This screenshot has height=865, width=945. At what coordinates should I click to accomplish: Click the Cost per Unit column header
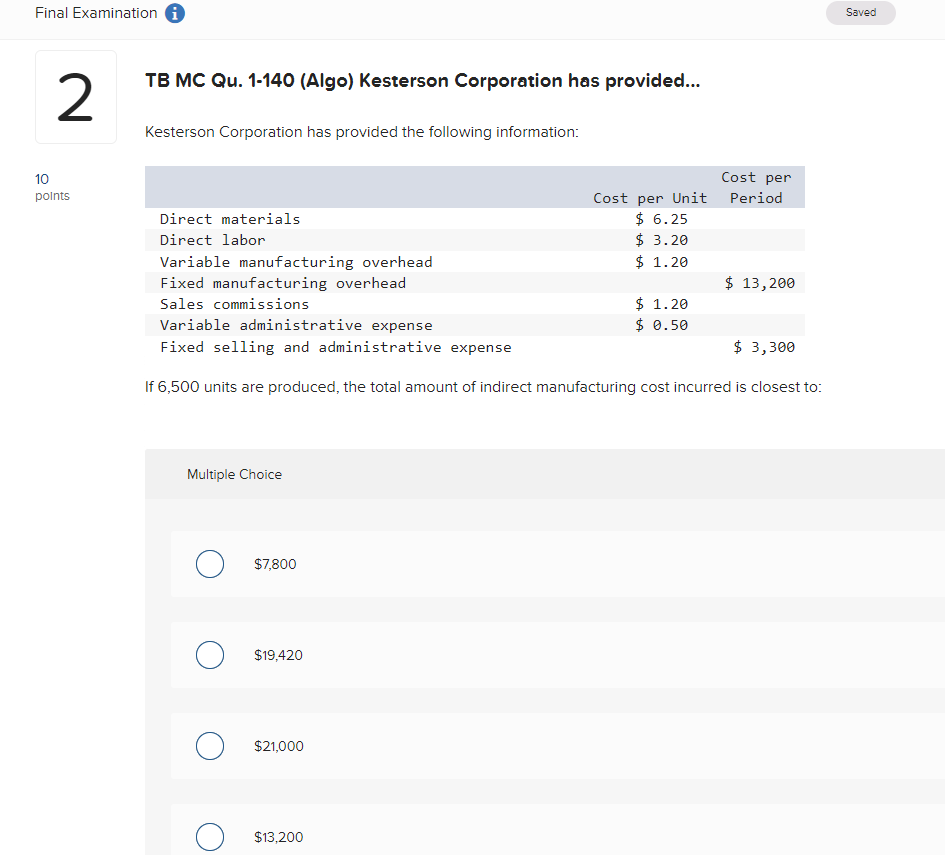click(649, 198)
